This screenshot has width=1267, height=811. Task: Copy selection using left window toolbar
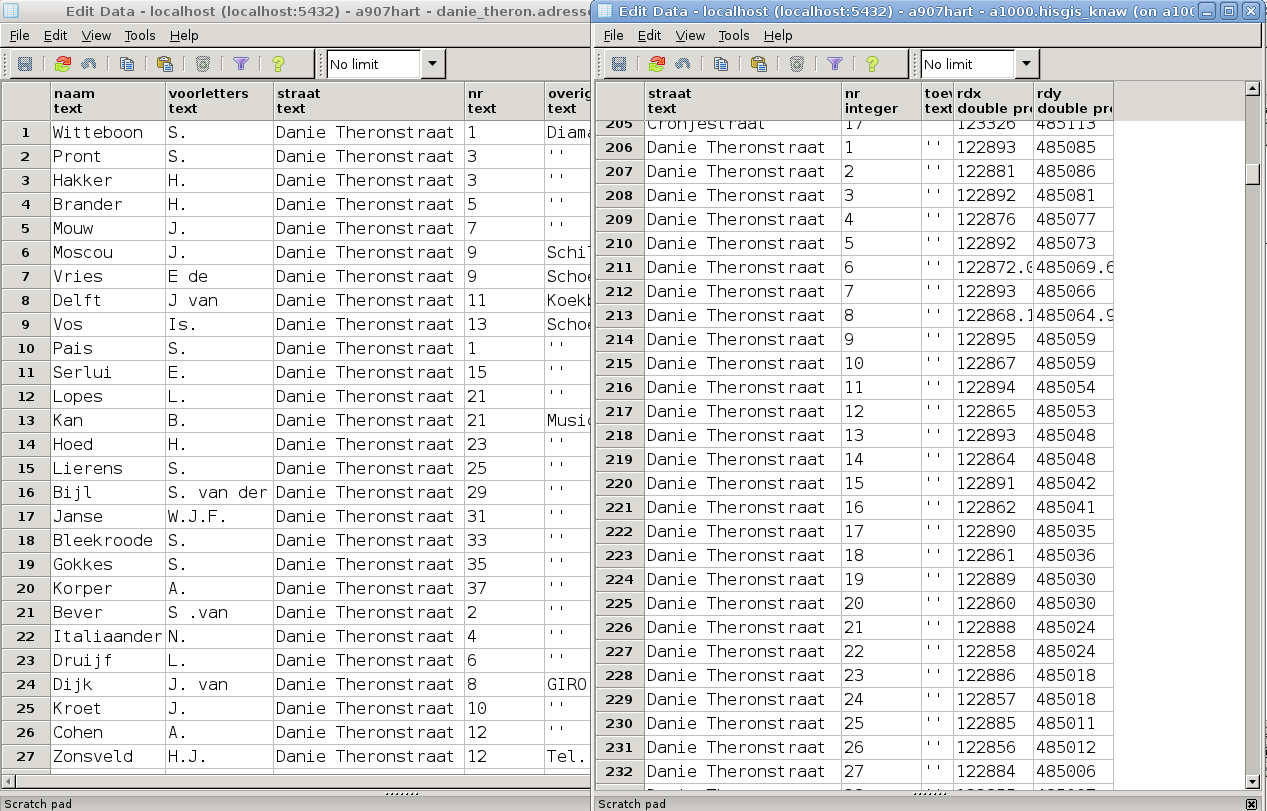point(127,64)
